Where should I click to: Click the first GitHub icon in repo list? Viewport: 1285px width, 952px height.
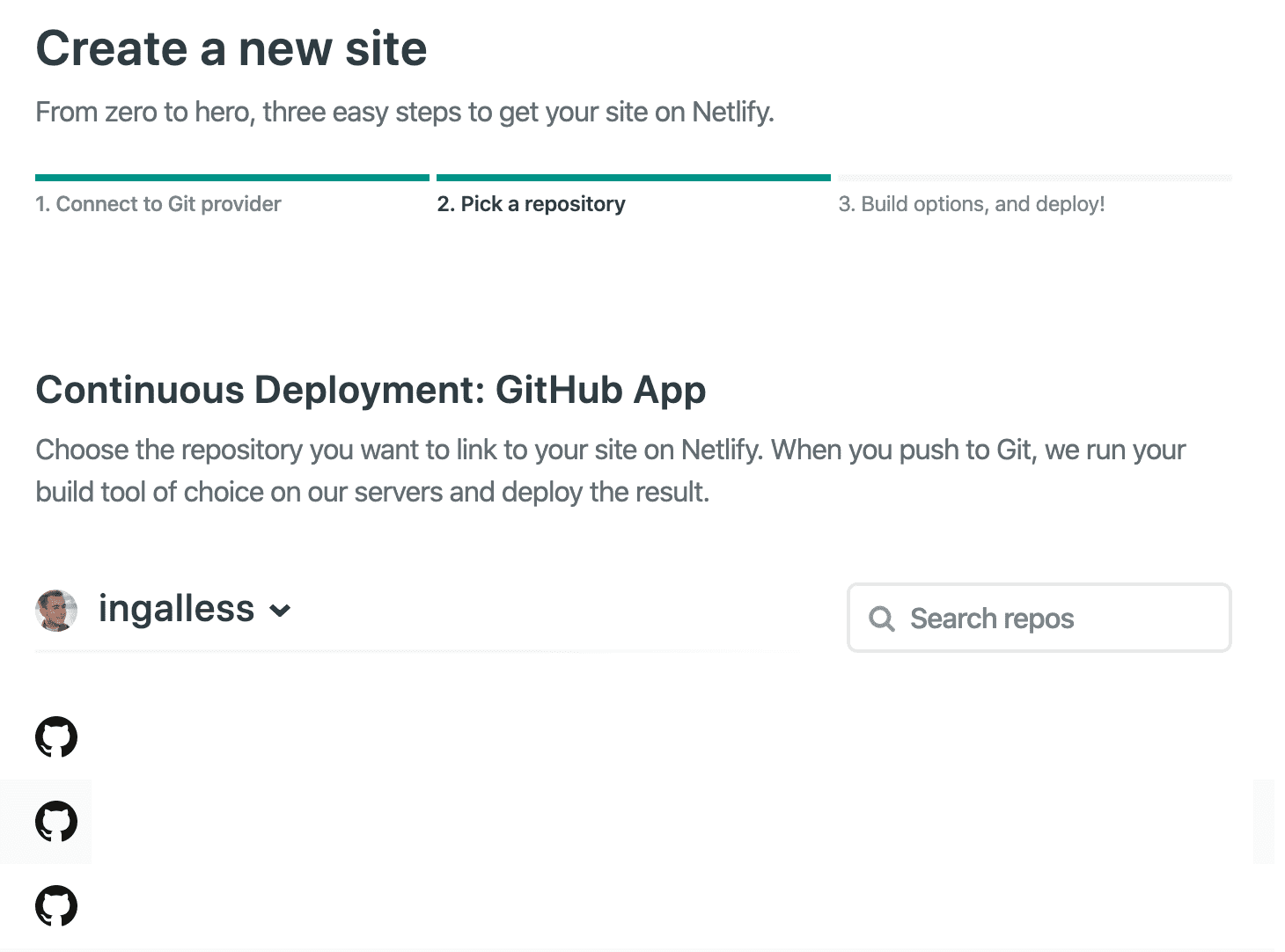pyautogui.click(x=56, y=737)
